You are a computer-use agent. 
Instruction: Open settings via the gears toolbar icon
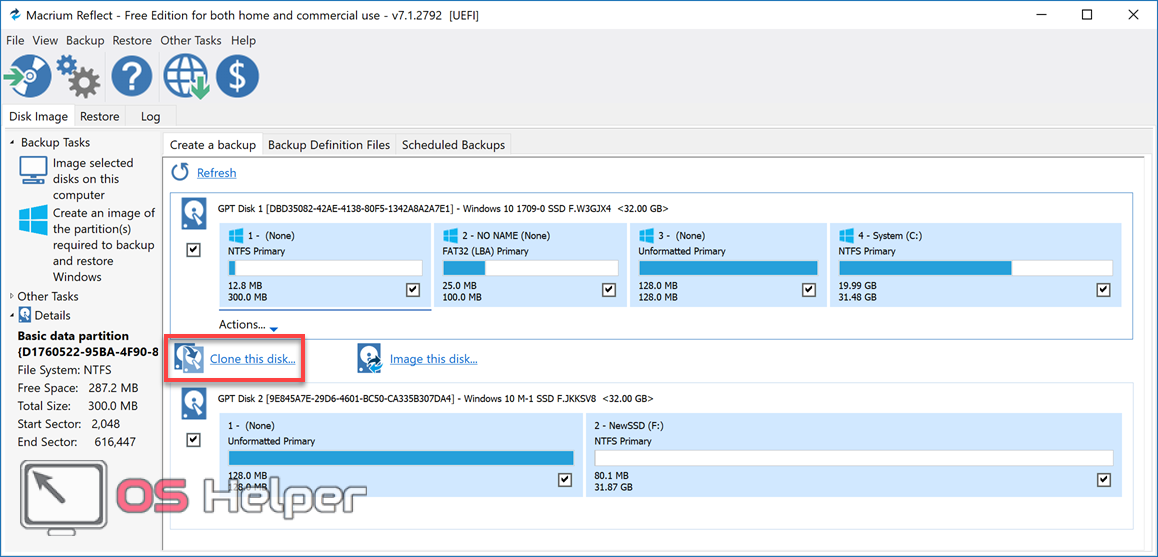78,76
